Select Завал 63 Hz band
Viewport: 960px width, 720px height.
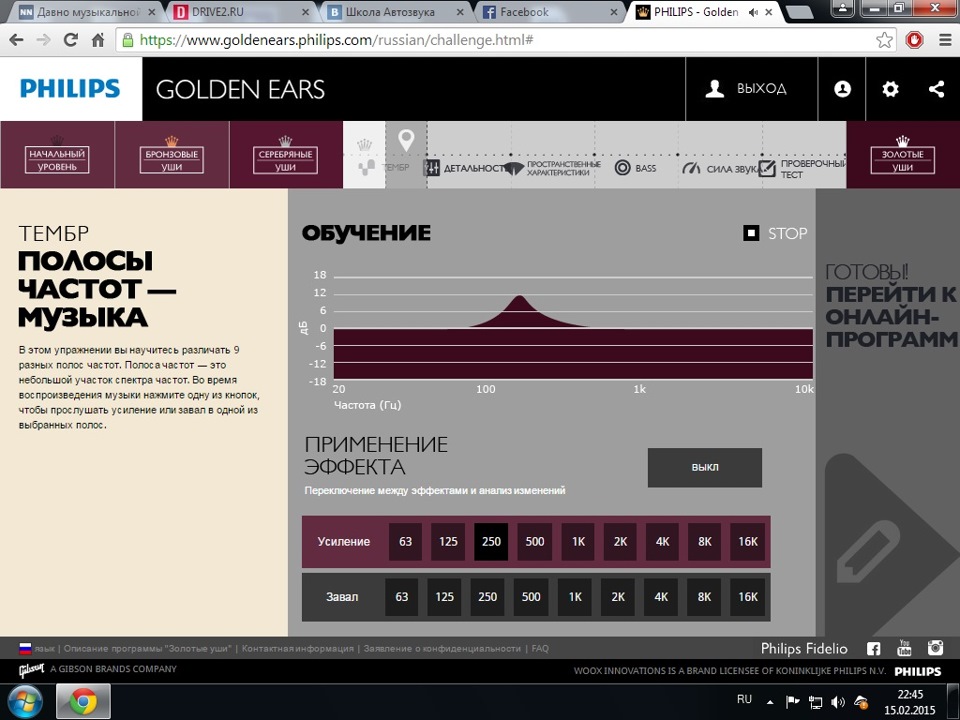[x=402, y=597]
